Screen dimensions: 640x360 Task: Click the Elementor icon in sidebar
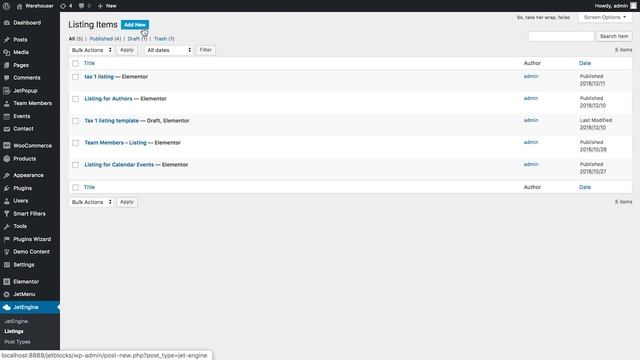tap(7, 282)
